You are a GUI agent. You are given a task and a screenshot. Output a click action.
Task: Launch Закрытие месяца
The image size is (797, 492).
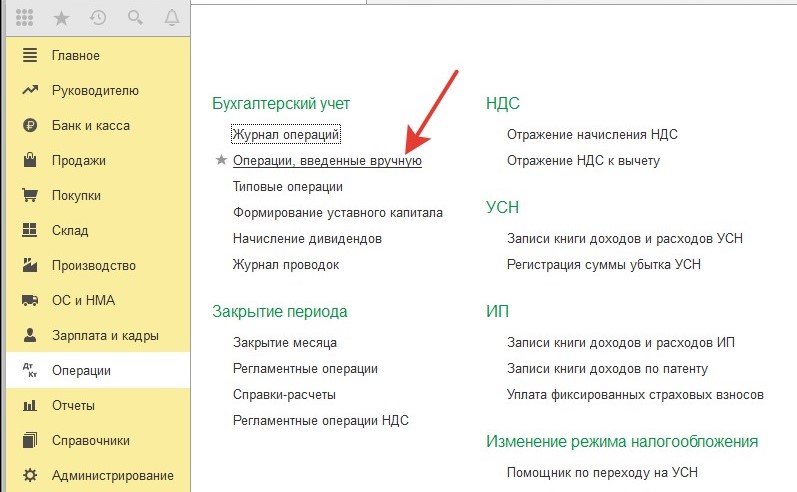pyautogui.click(x=285, y=342)
